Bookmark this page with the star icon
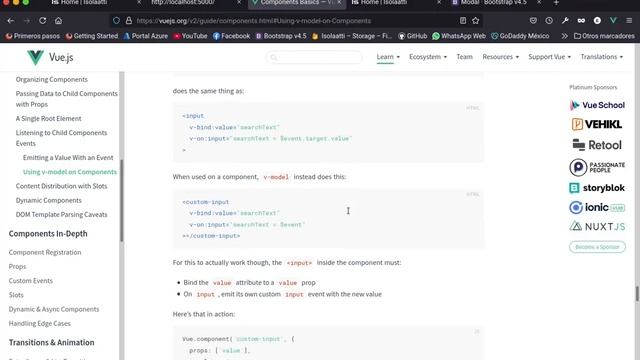 coord(476,20)
